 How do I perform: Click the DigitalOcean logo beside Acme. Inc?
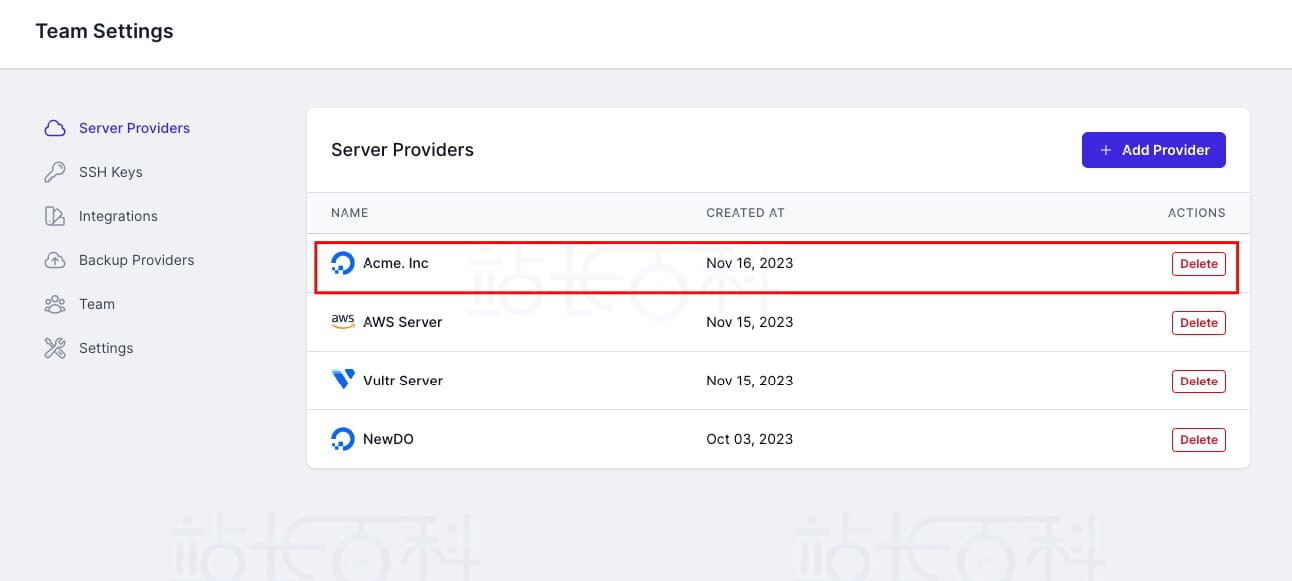343,264
